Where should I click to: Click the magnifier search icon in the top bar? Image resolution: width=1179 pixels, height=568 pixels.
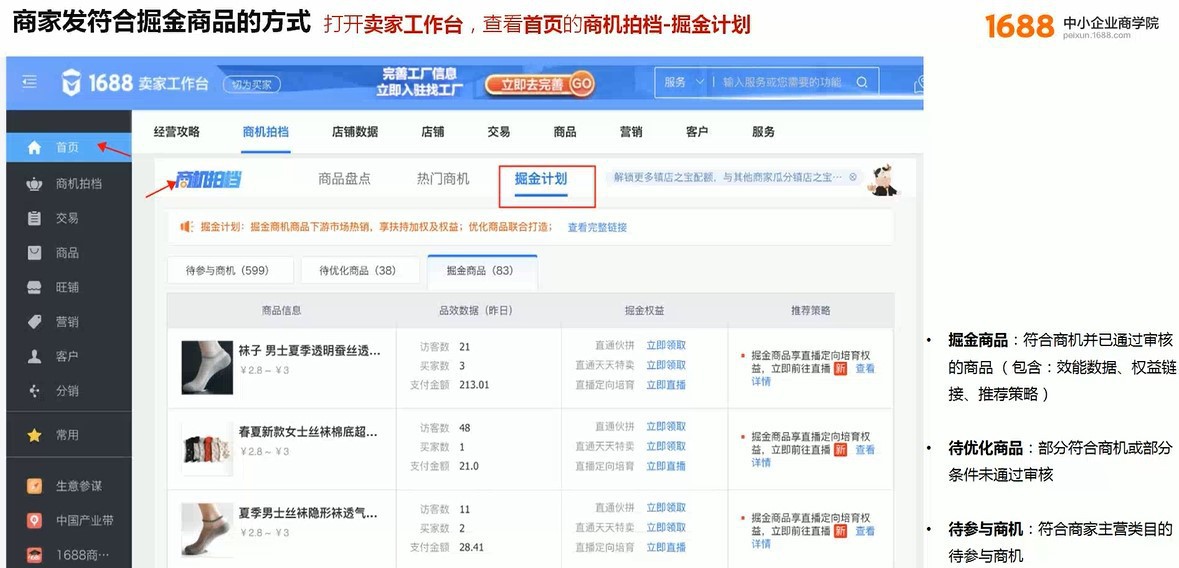pos(862,83)
